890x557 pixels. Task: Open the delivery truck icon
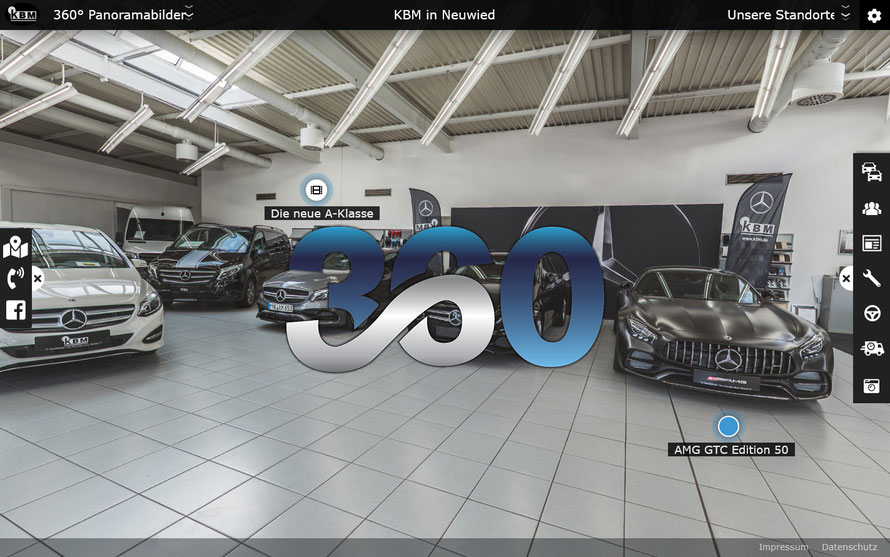click(x=871, y=349)
